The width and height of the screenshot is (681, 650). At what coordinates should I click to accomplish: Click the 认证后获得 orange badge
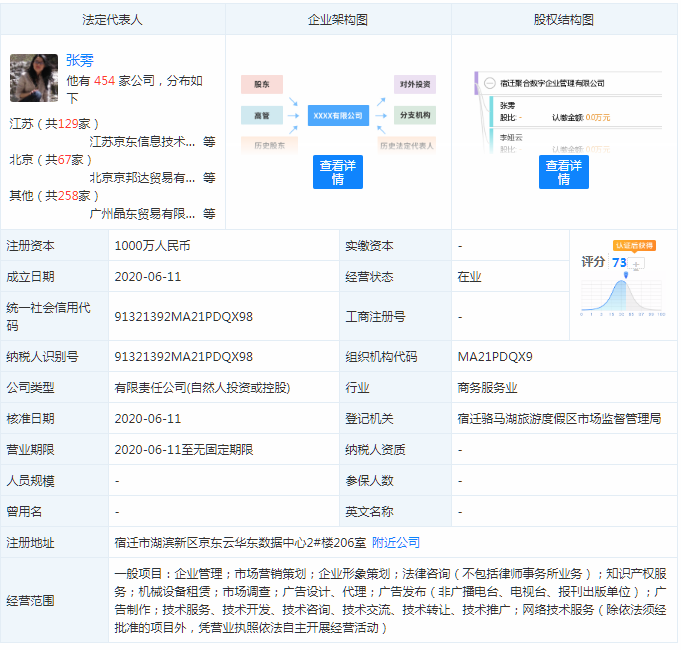click(634, 245)
